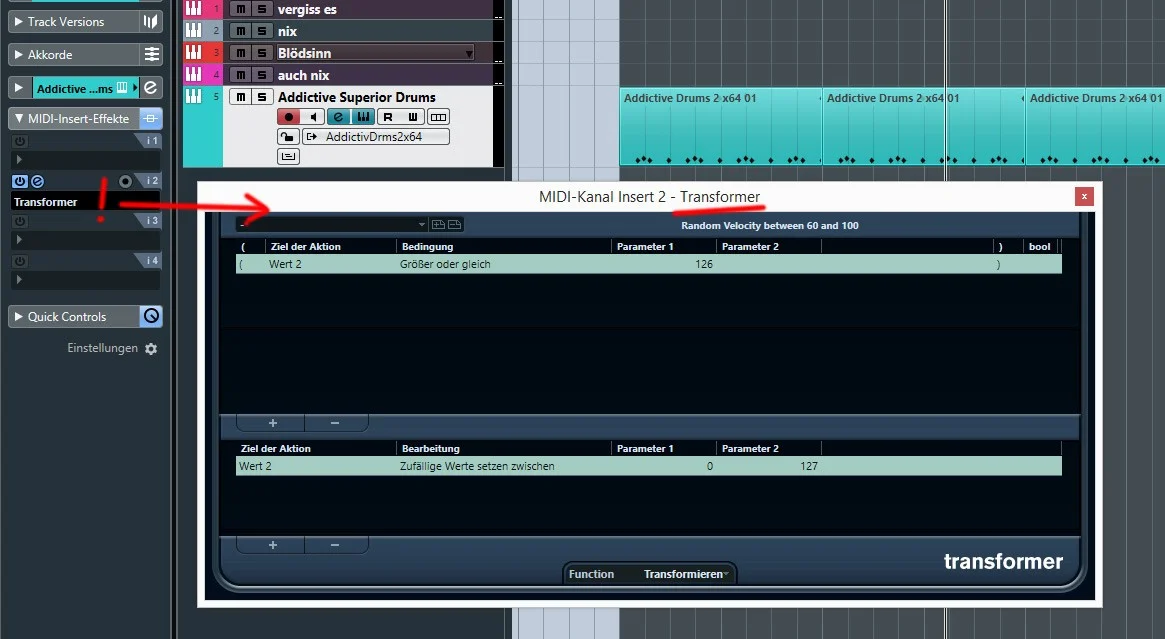Viewport: 1165px width, 639px height.
Task: Collapse the MIDI-Insert-Effekte section
Action: click(19, 118)
